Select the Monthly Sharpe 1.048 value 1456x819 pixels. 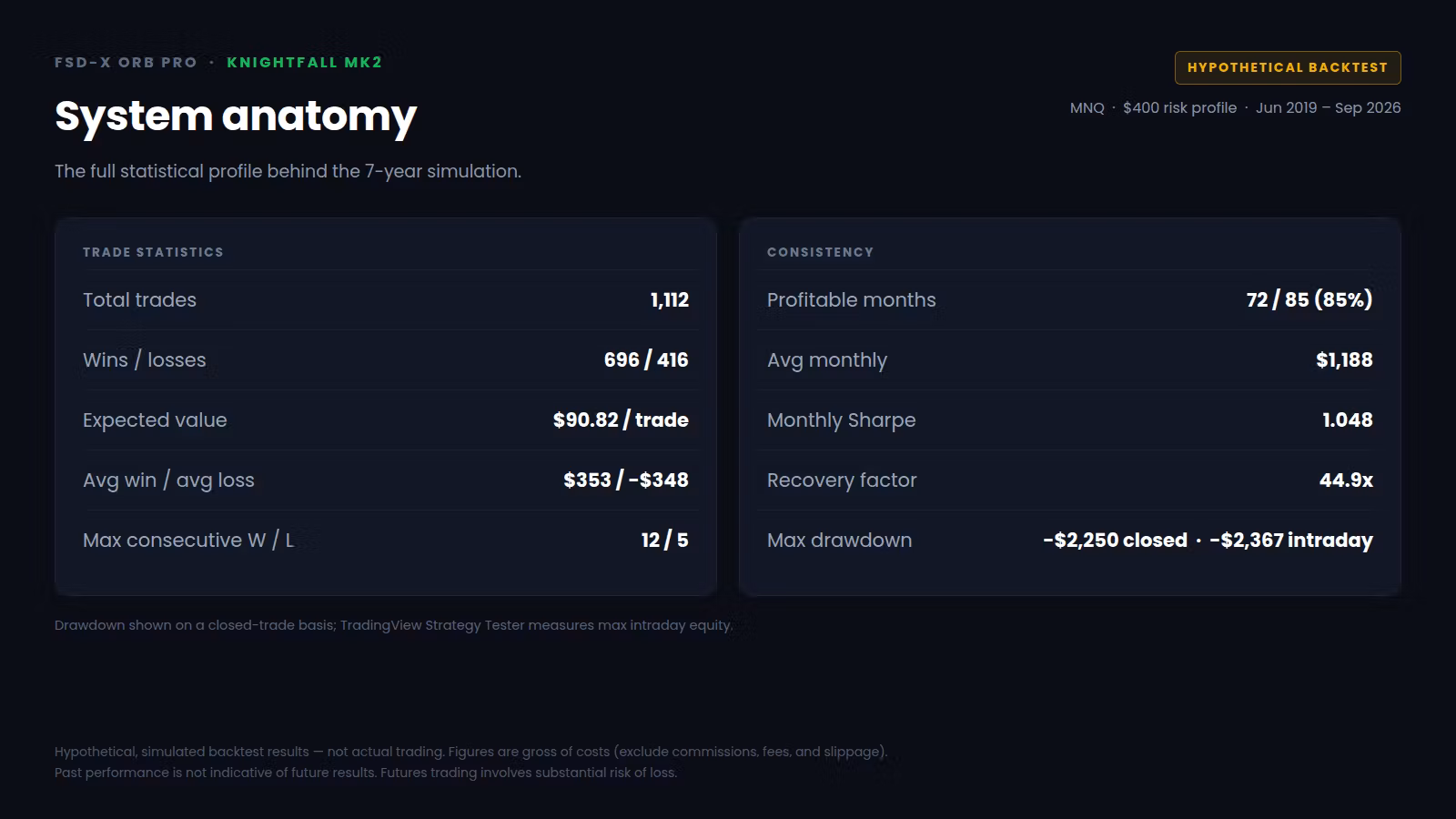(x=1348, y=420)
